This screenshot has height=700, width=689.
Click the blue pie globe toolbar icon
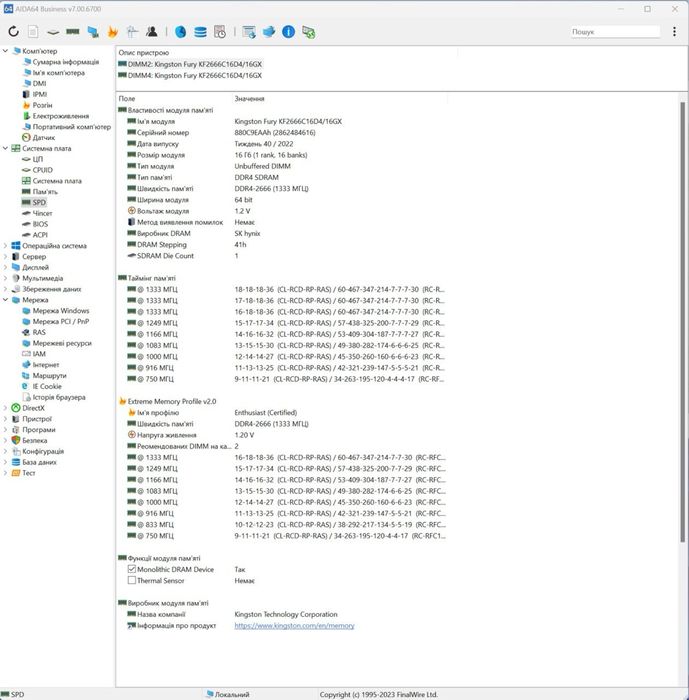point(180,32)
